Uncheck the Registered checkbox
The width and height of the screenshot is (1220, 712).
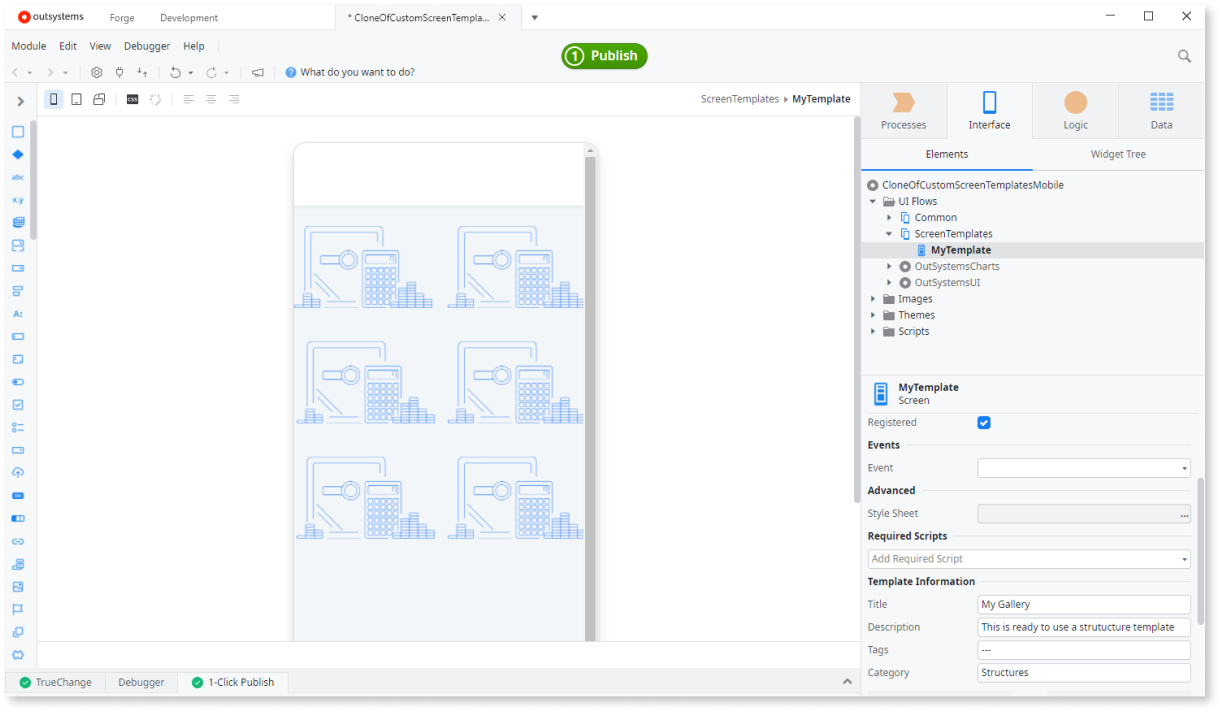click(x=983, y=422)
